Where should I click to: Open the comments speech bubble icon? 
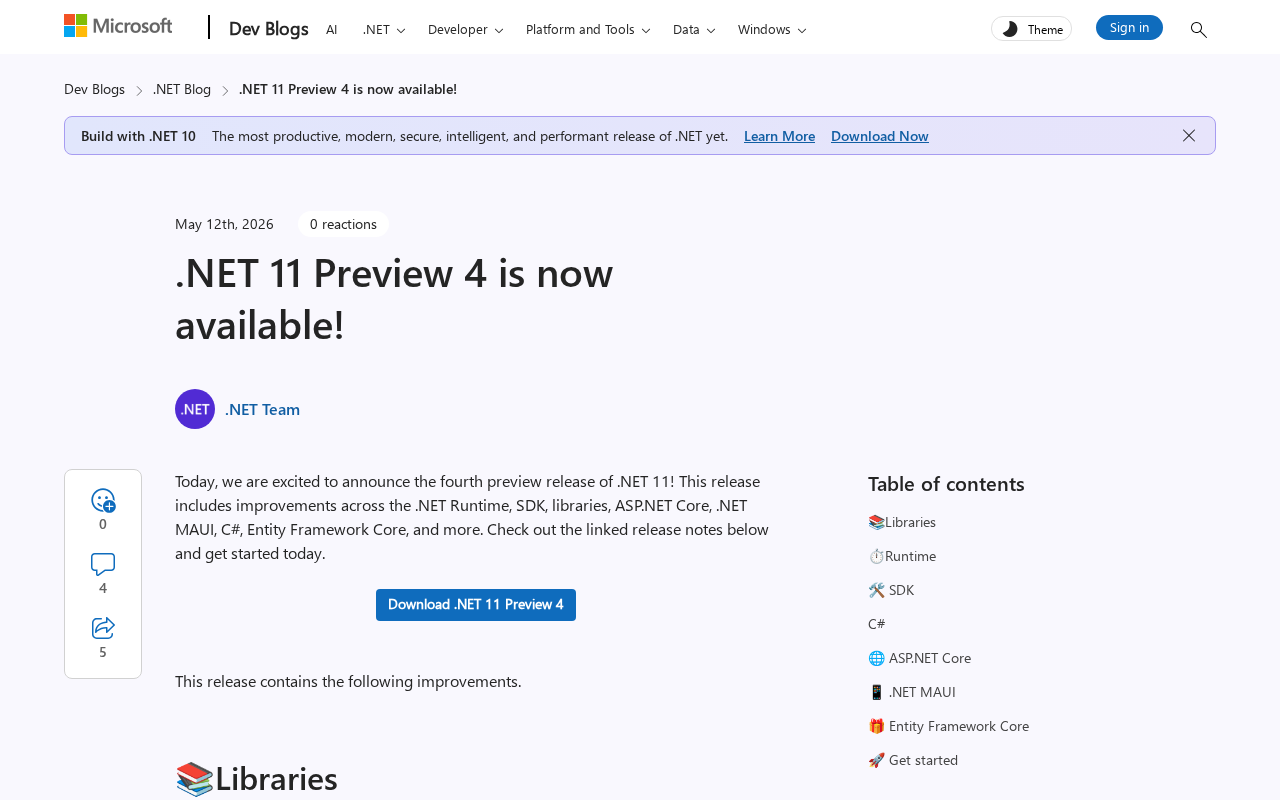(103, 564)
